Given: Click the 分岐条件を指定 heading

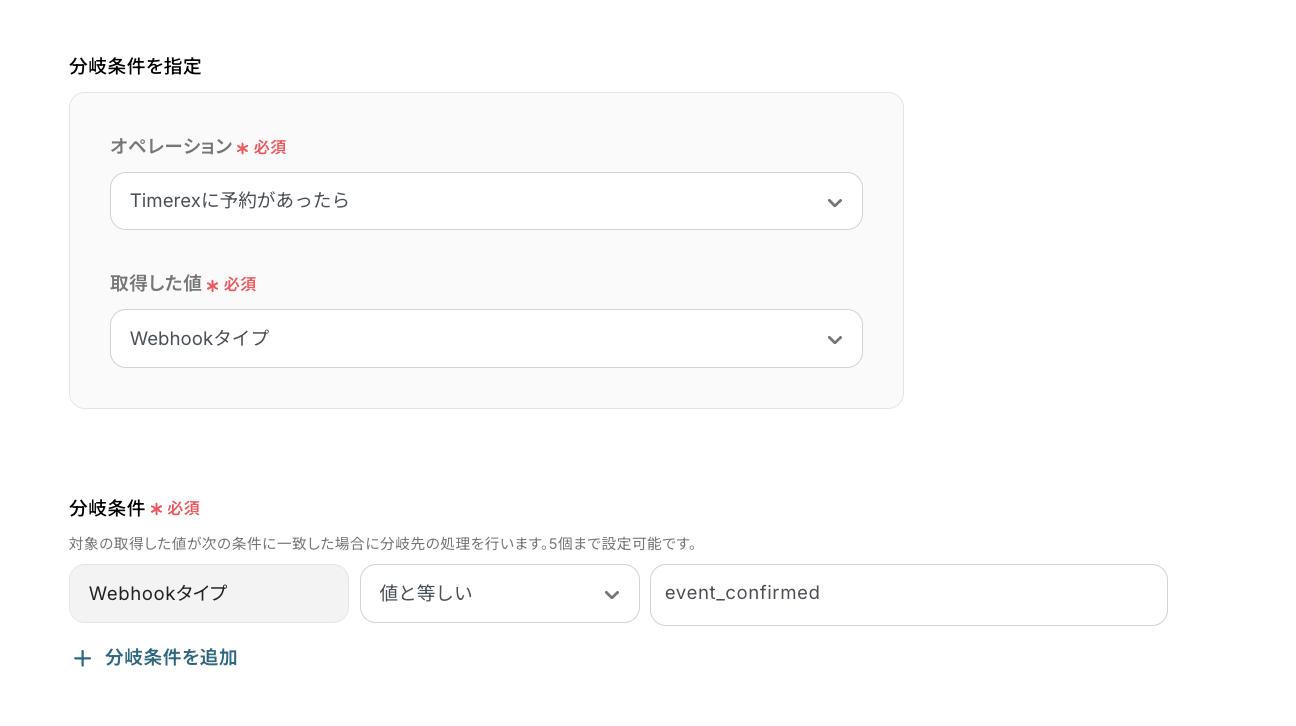Looking at the screenshot, I should click(134, 66).
